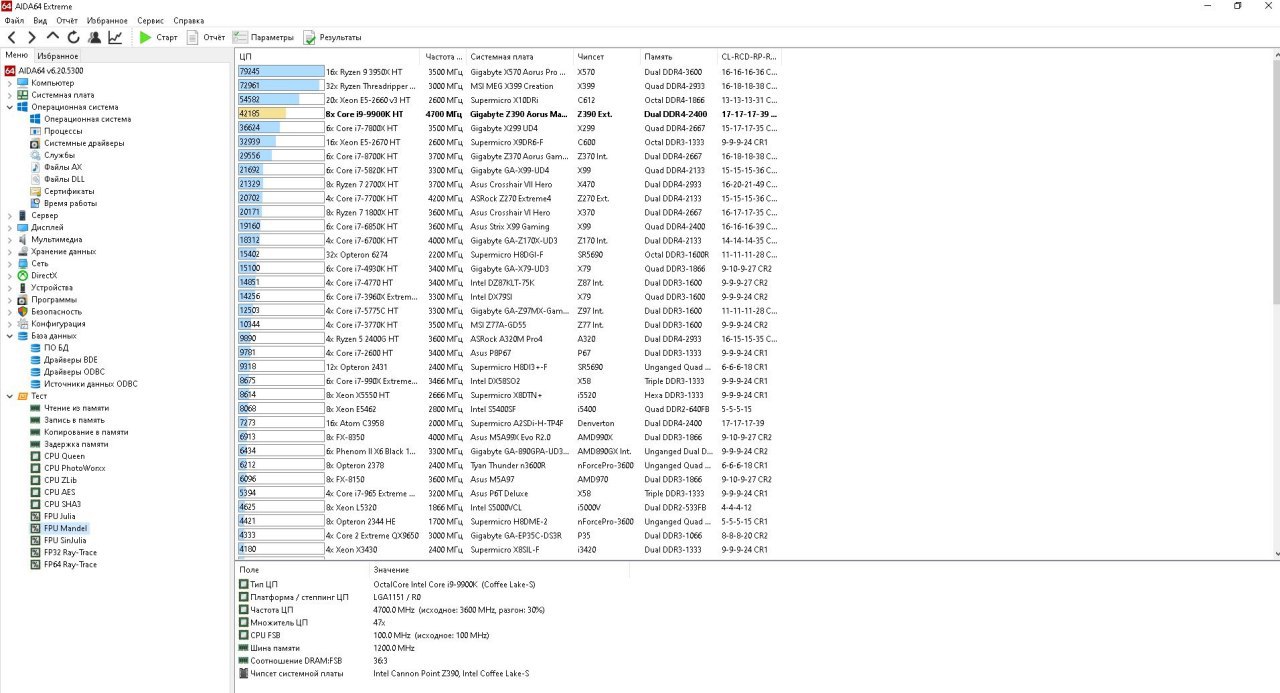Select CPU PhotoWorxx benchmark
1280x693 pixels.
pyautogui.click(x=67, y=468)
